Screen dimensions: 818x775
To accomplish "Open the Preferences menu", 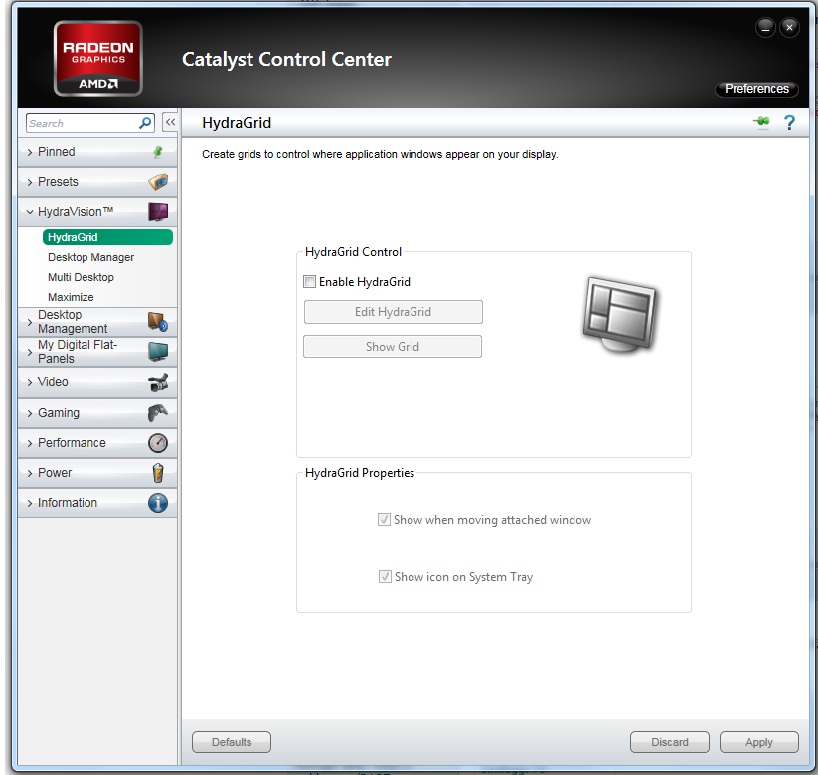I will pos(756,89).
